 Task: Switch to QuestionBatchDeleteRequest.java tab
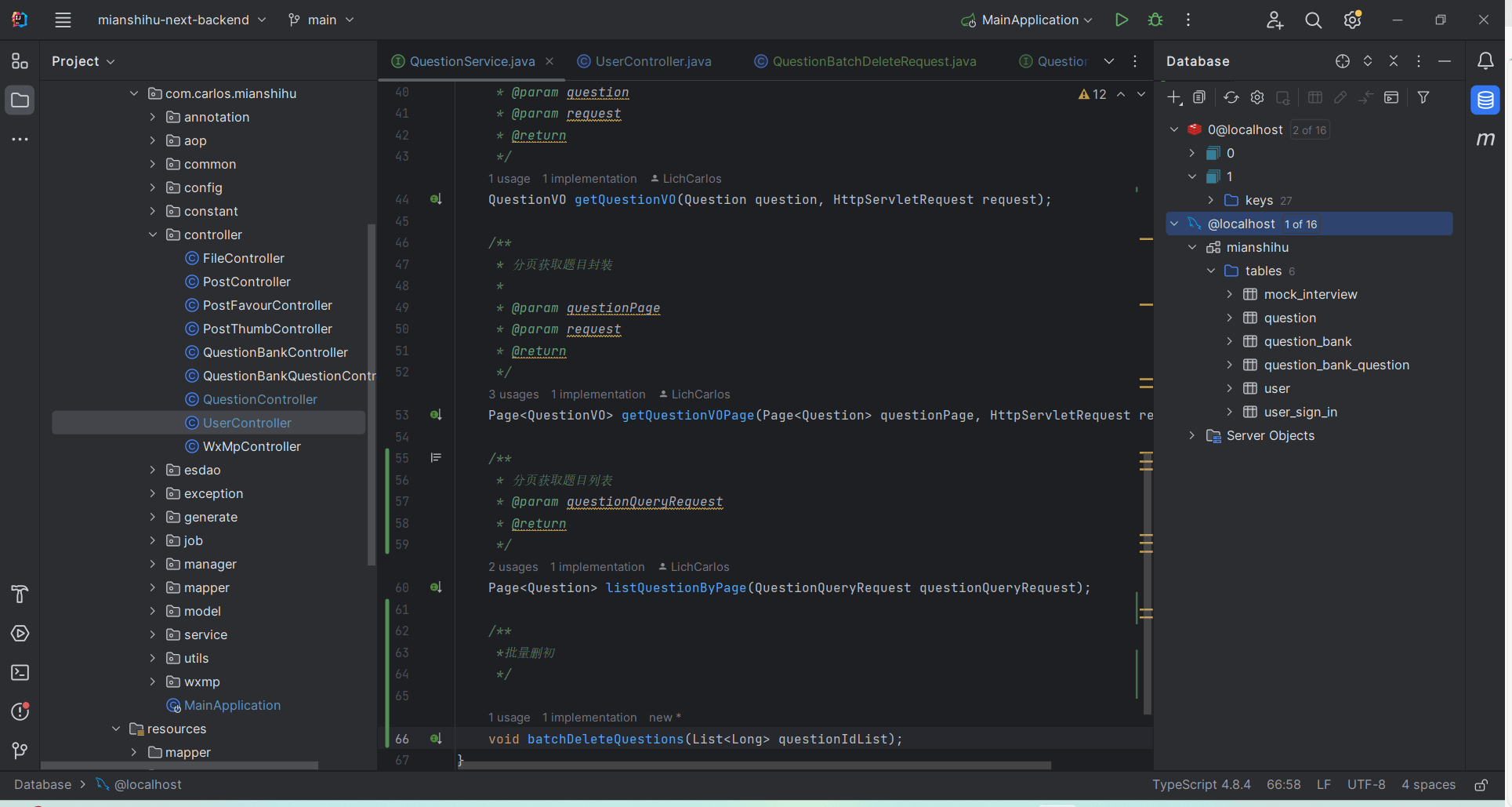tap(873, 61)
